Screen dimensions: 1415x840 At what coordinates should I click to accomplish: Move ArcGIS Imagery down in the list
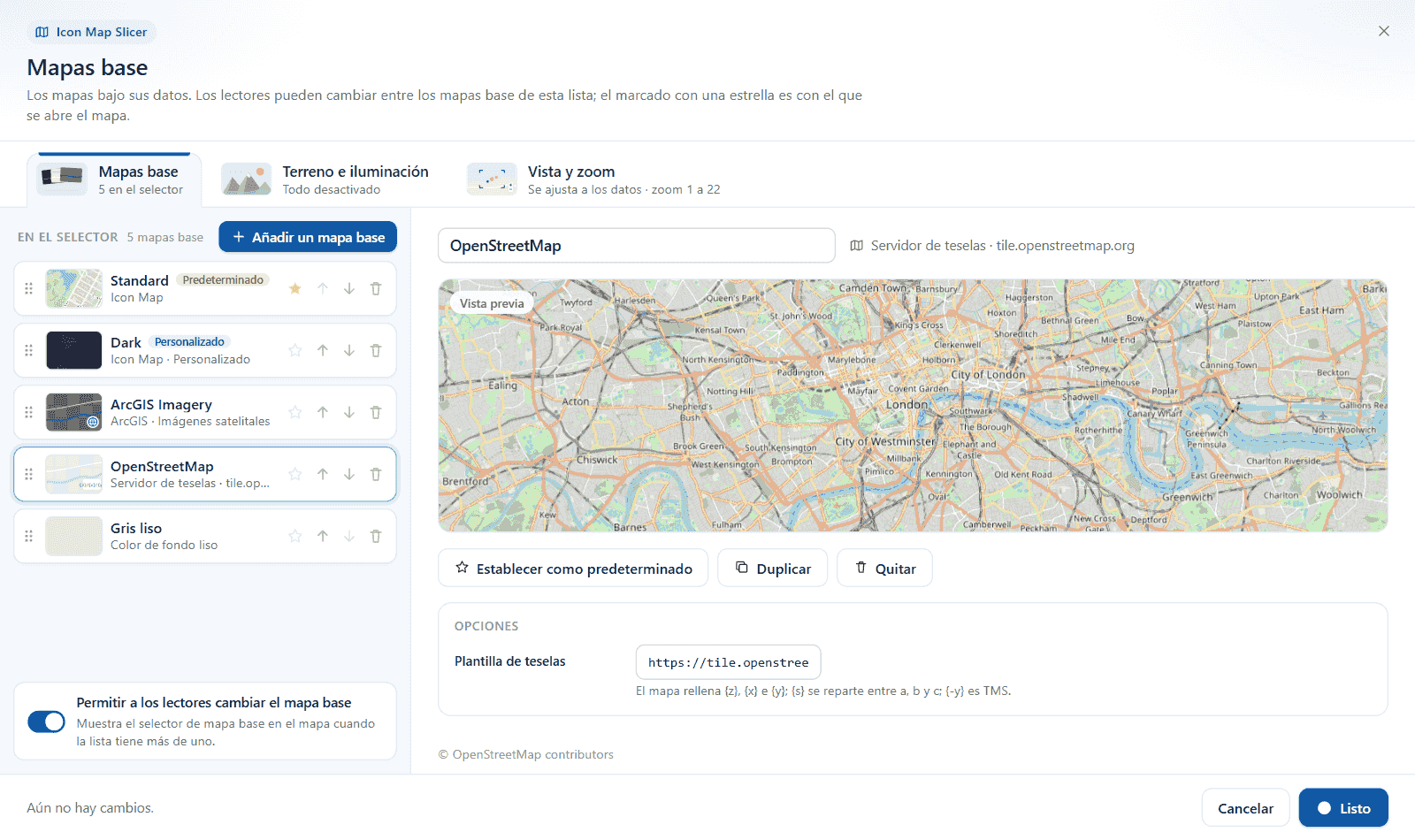(x=349, y=412)
